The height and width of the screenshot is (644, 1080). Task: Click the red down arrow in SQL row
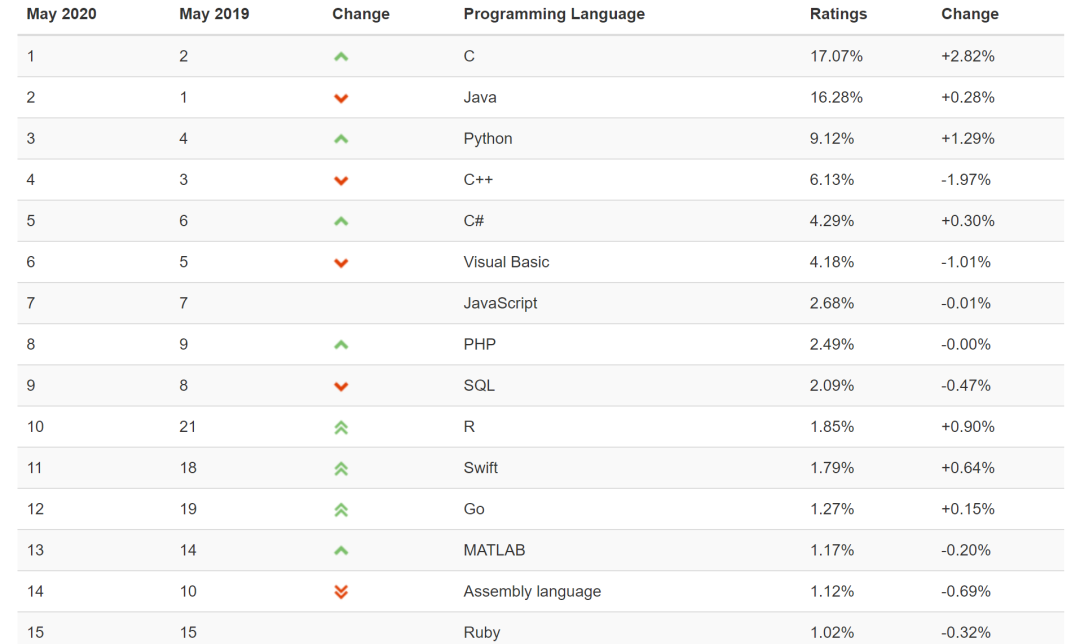click(341, 386)
